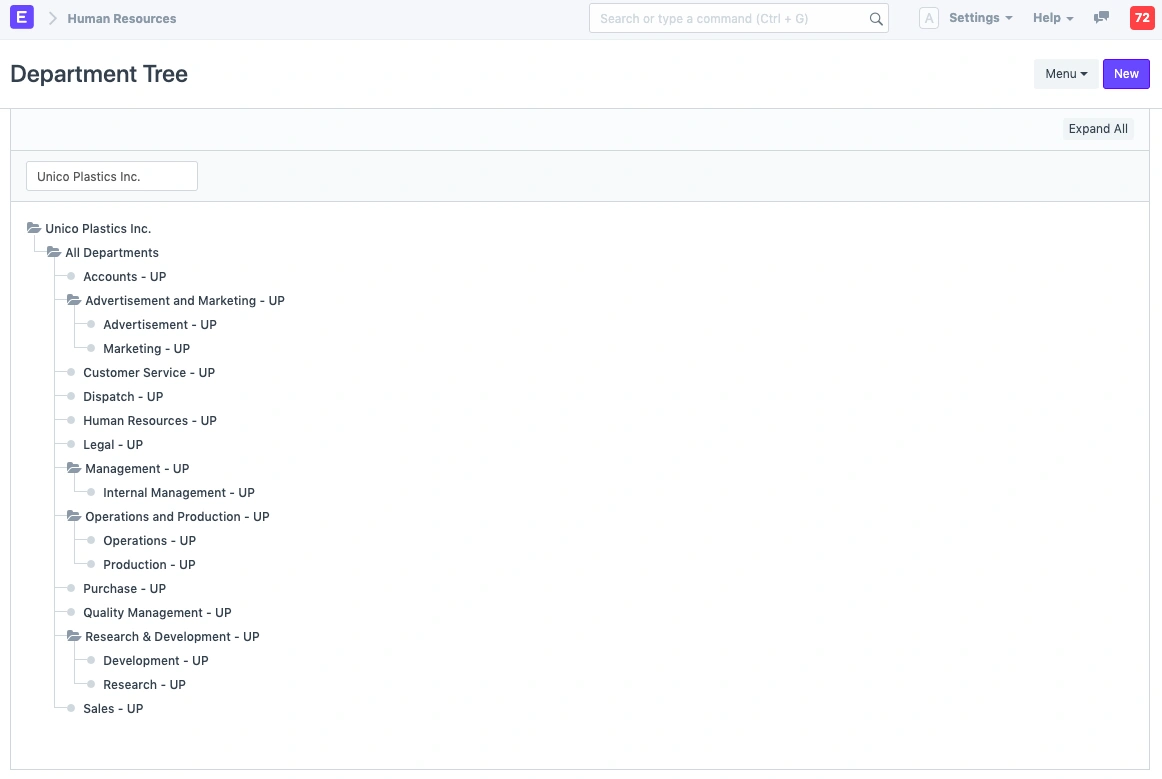1162x779 pixels.
Task: Open the Help dropdown menu
Action: point(1053,18)
